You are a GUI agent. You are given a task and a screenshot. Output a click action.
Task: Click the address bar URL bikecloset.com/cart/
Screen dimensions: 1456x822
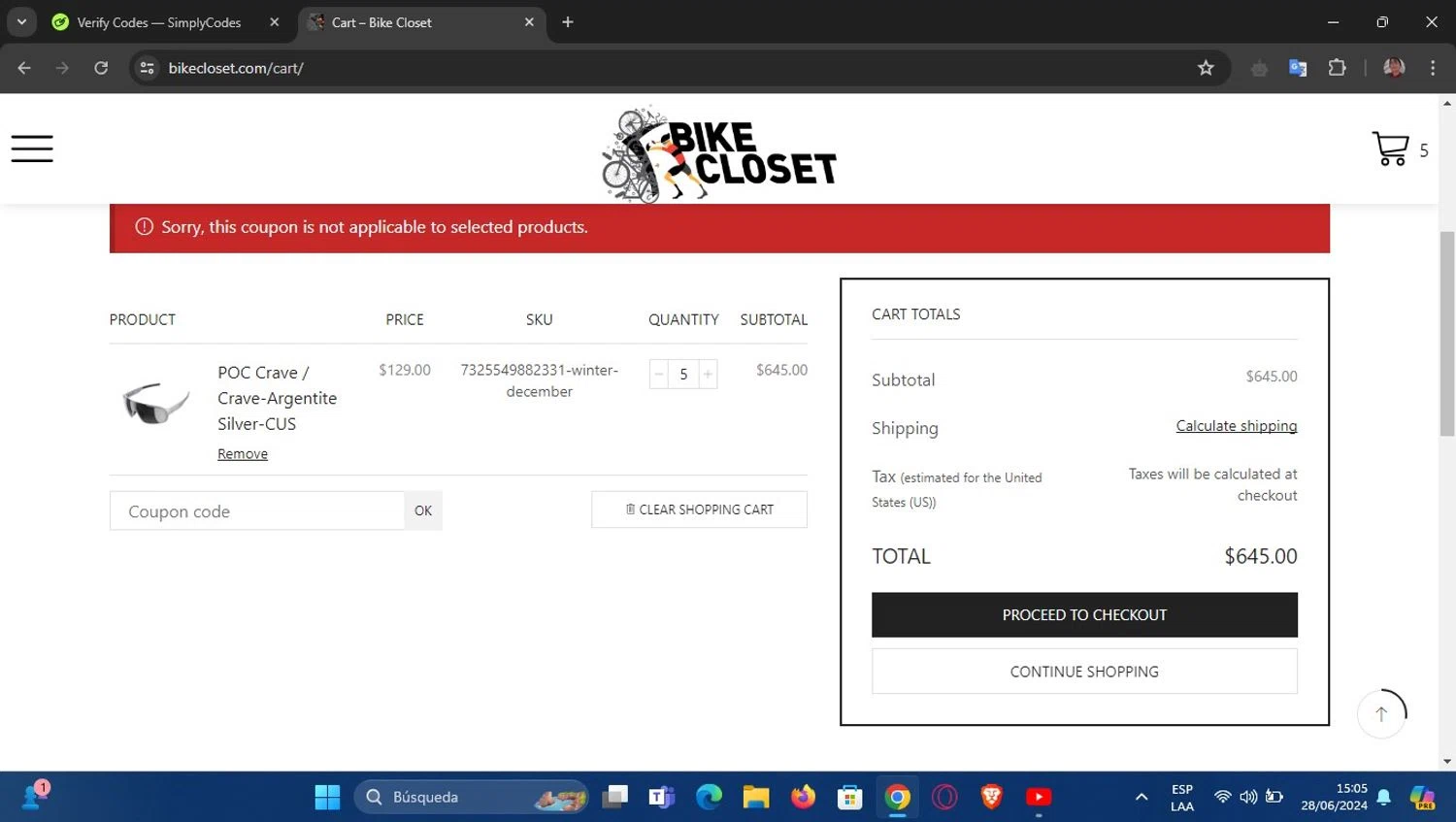(236, 68)
